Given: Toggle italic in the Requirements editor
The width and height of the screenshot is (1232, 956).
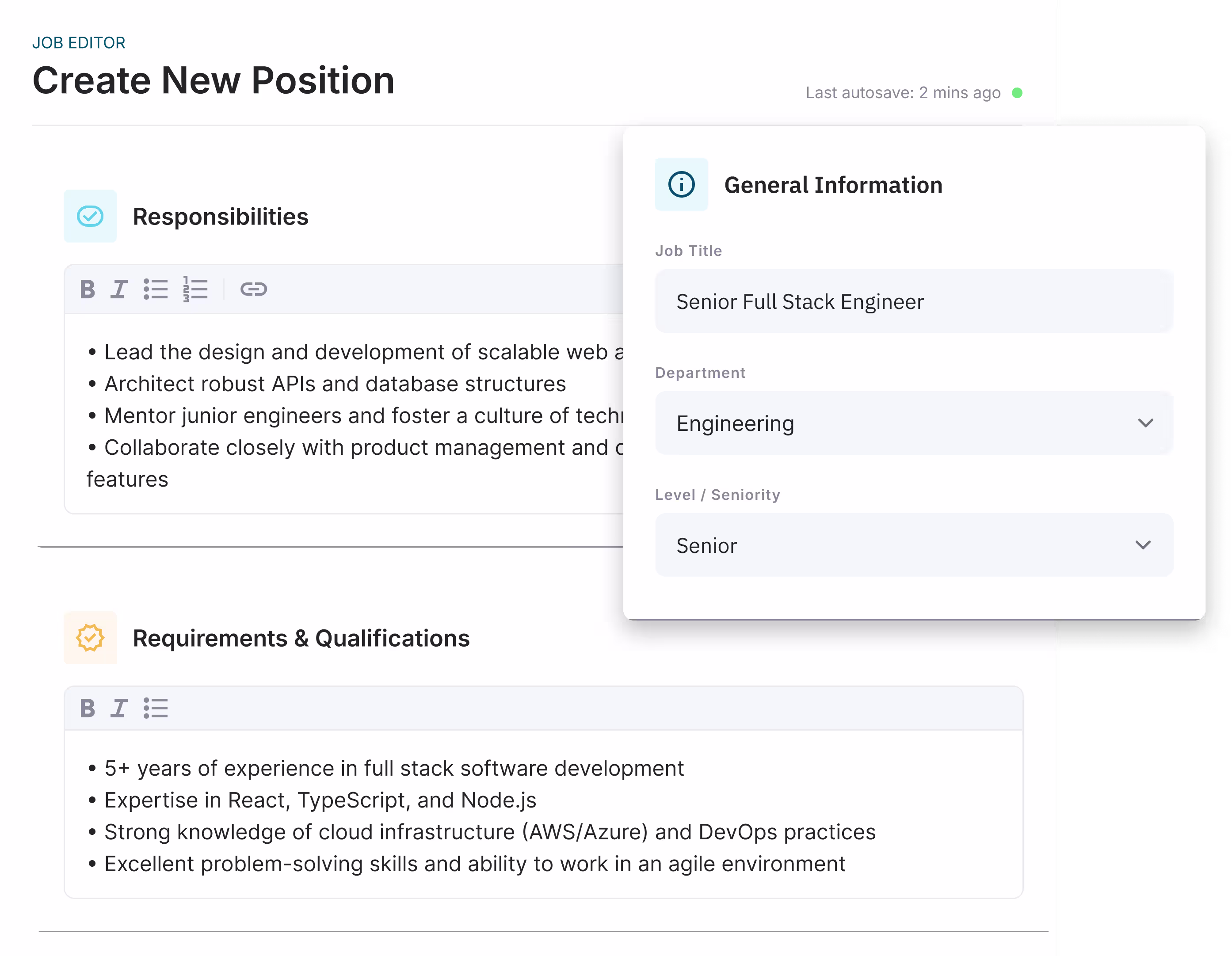Looking at the screenshot, I should pos(119,708).
